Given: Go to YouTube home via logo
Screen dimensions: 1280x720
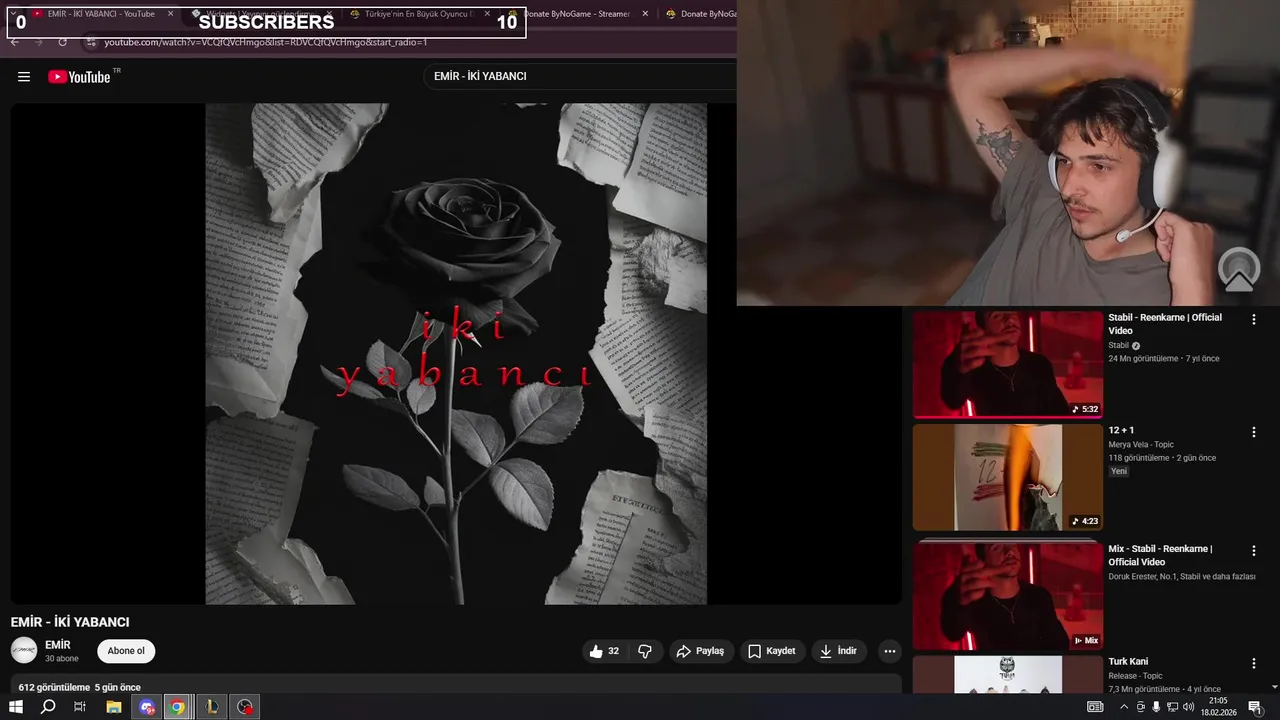Looking at the screenshot, I should pyautogui.click(x=79, y=77).
